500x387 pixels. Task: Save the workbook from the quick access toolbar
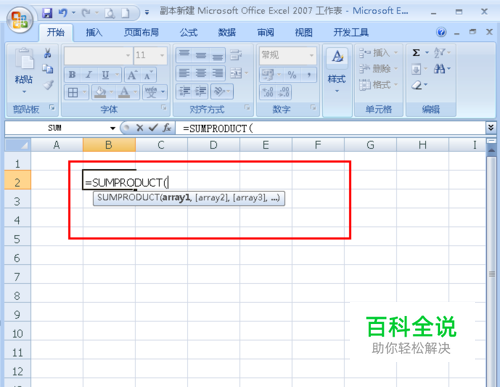(x=47, y=13)
